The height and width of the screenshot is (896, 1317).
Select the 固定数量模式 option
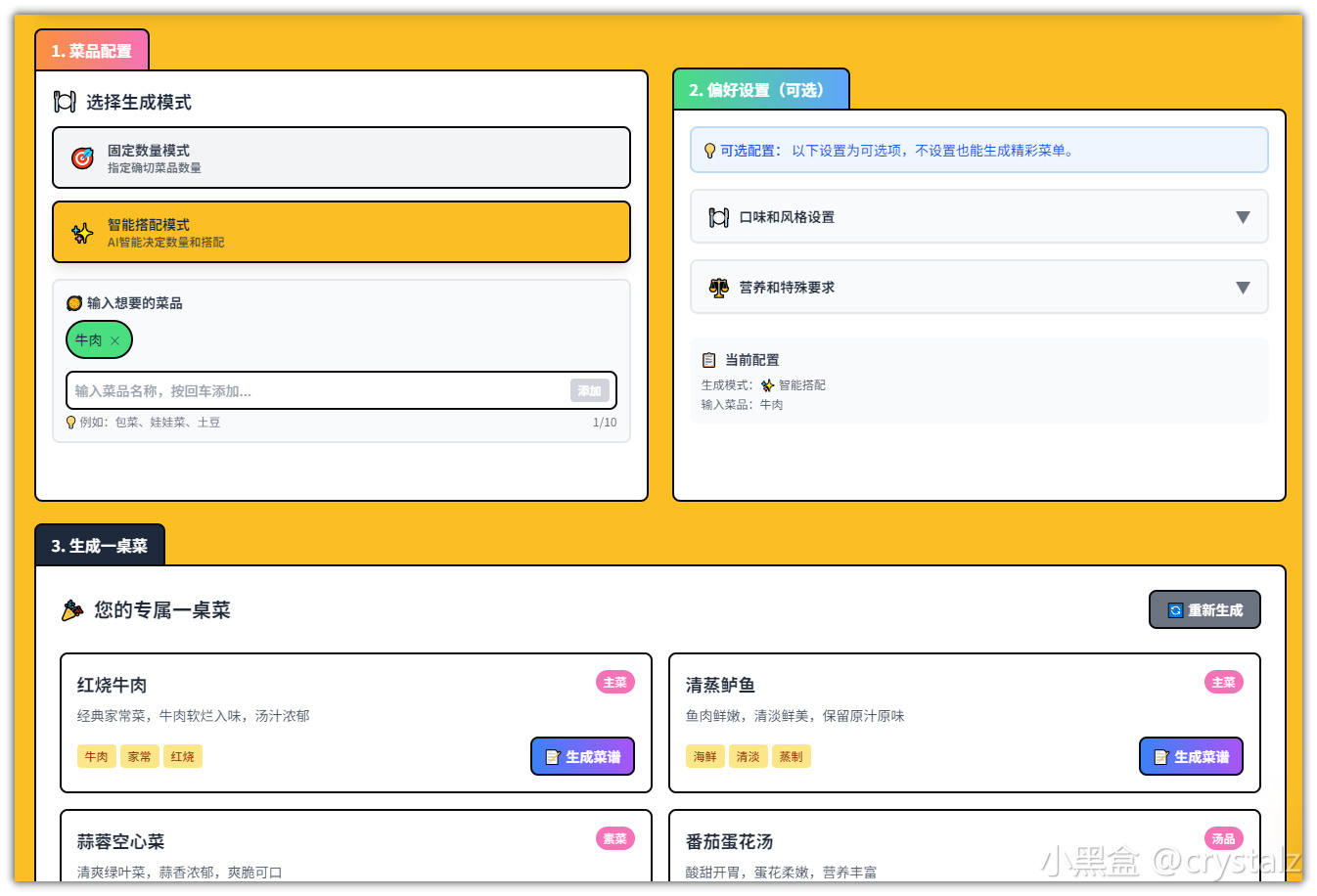341,157
